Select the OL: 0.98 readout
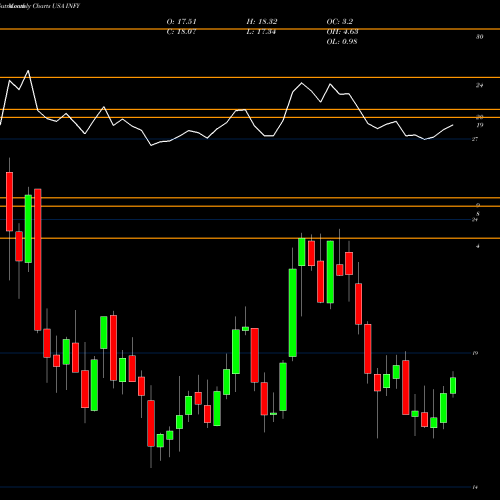This screenshot has width=500, height=500. (342, 42)
